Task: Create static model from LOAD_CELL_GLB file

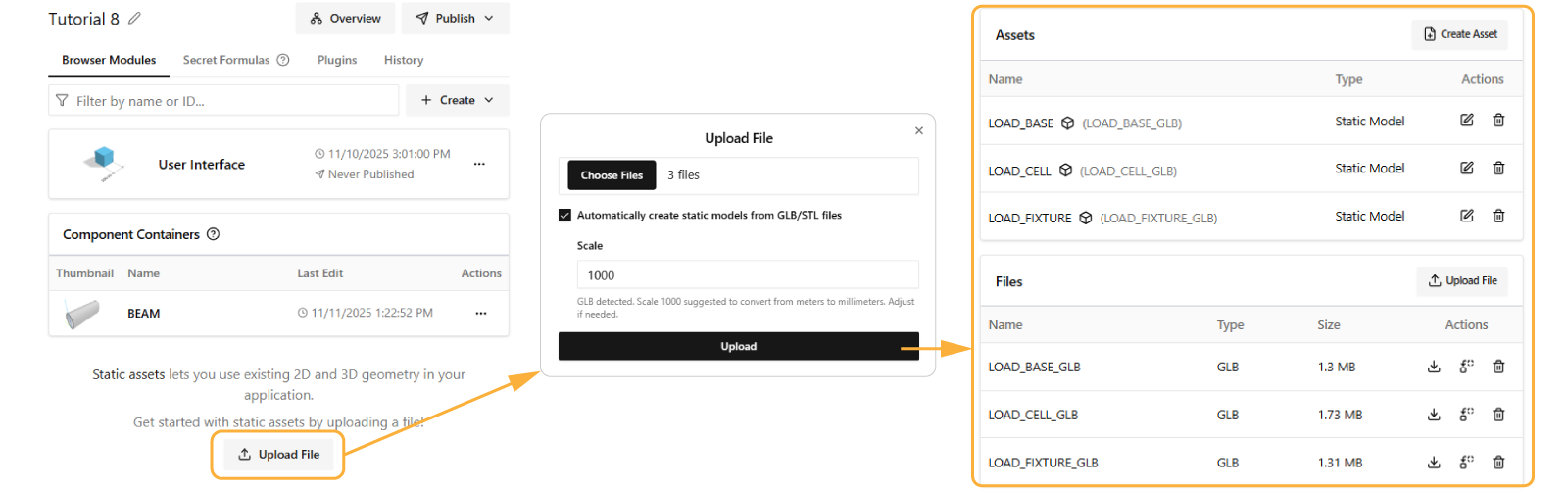Action: pos(1466,415)
